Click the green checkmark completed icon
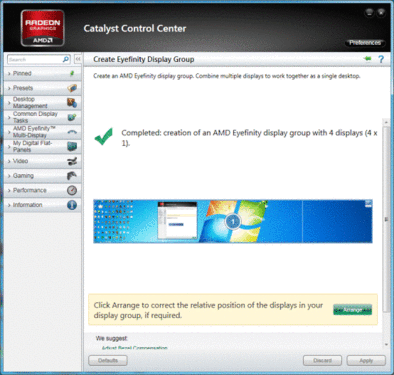The image size is (394, 375). [x=104, y=136]
